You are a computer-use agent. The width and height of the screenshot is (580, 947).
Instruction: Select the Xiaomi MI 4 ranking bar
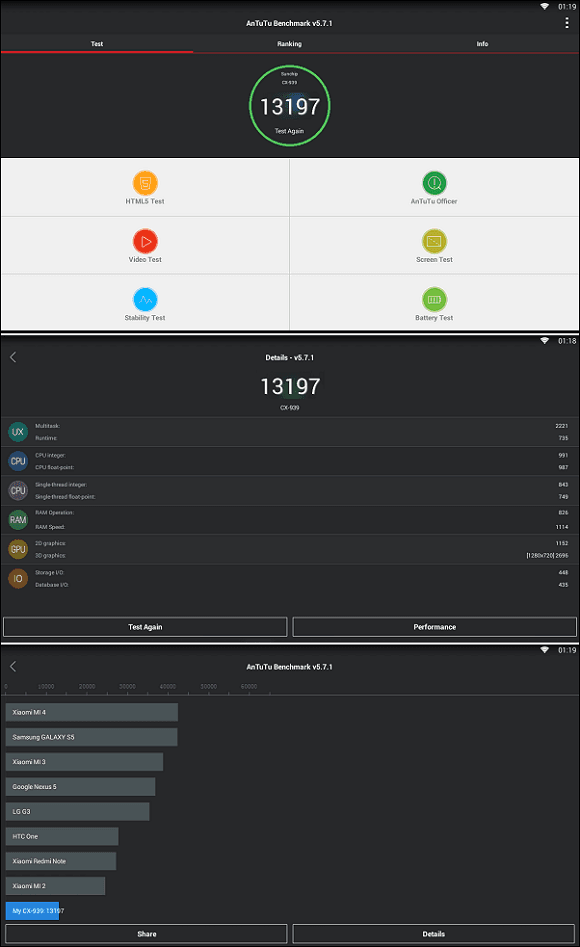tap(92, 712)
